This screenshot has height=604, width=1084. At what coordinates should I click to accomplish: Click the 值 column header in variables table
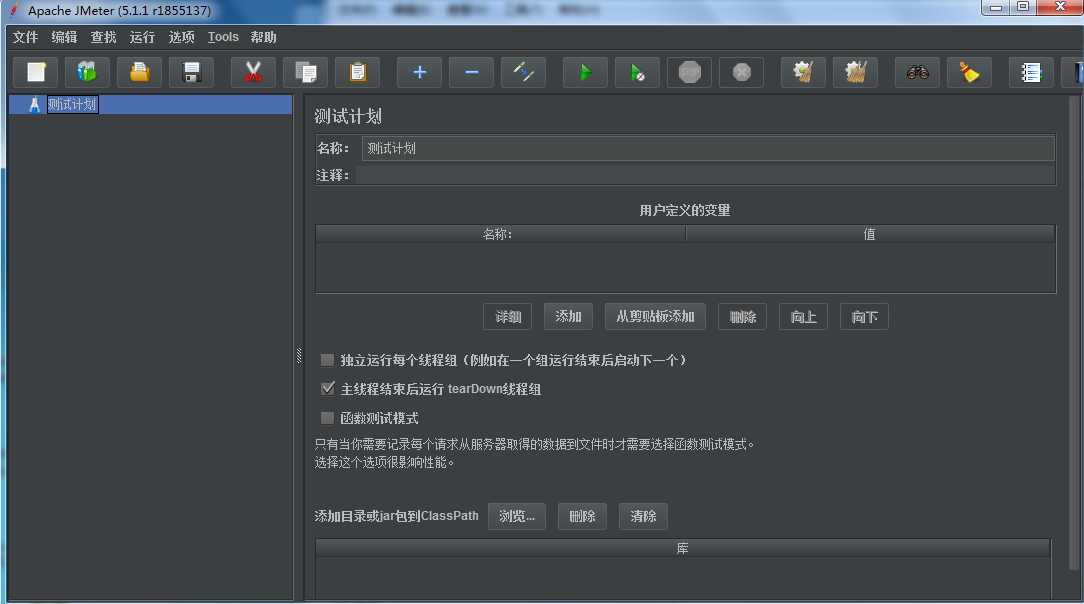coord(870,234)
